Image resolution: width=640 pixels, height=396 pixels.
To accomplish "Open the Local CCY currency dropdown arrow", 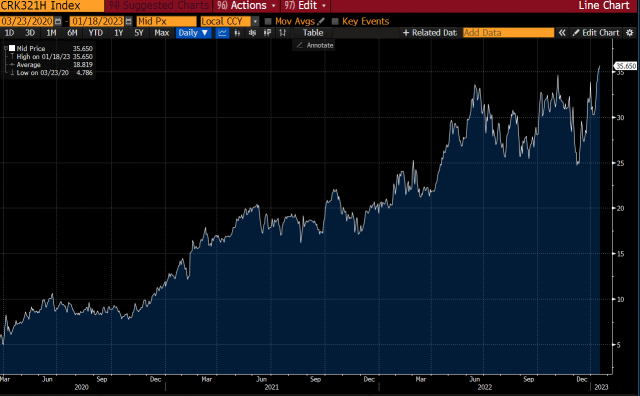I will tap(255, 21).
